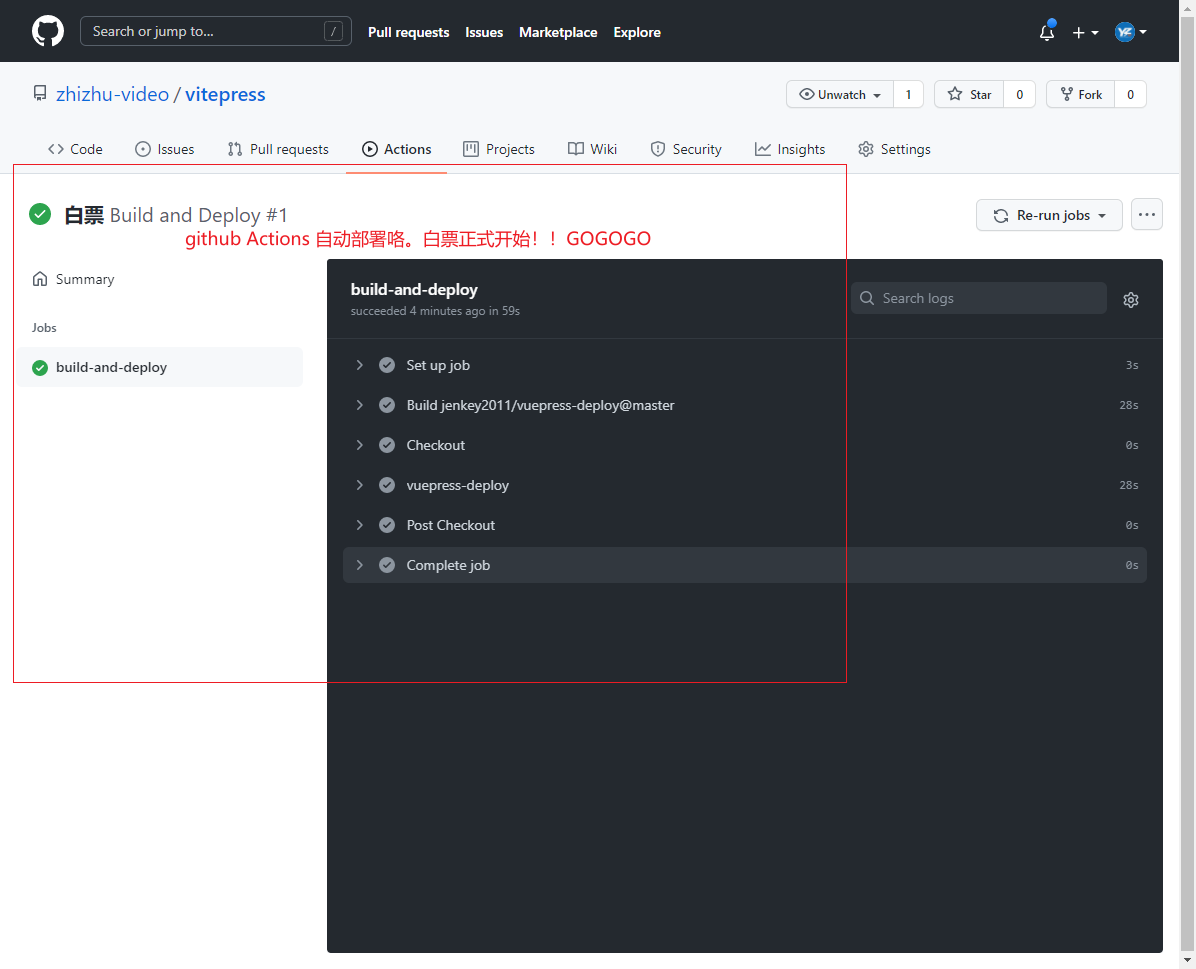Click the 3s duration of Set up job

click(1132, 365)
